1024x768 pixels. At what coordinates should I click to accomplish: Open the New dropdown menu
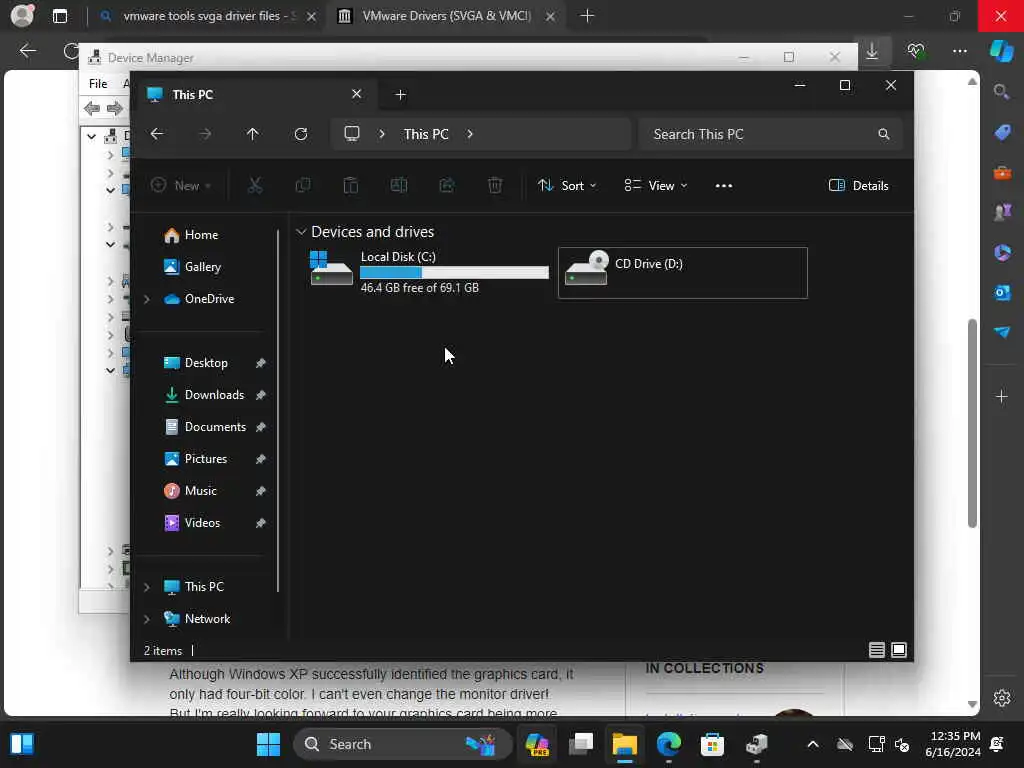click(181, 185)
